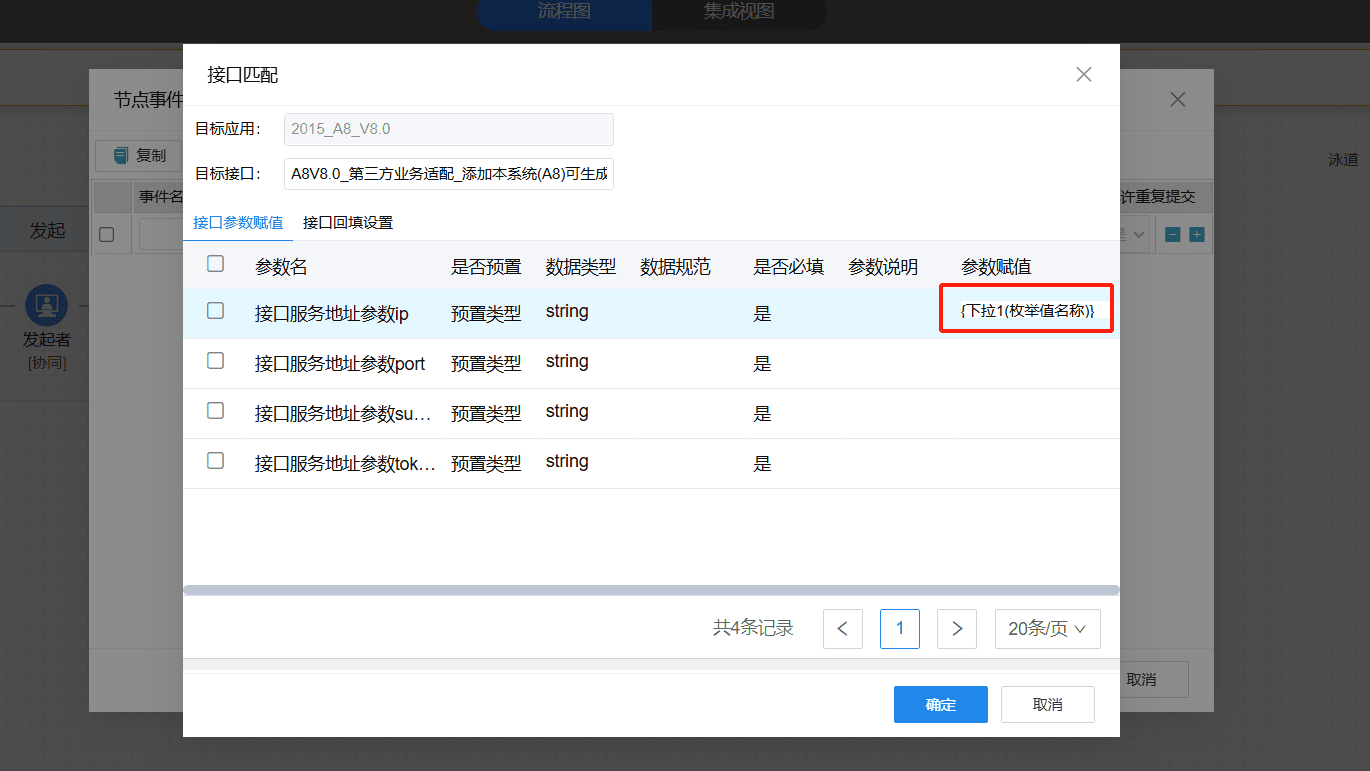Click the 参数说明 column header
1370x771 pixels.
pyautogui.click(x=883, y=267)
